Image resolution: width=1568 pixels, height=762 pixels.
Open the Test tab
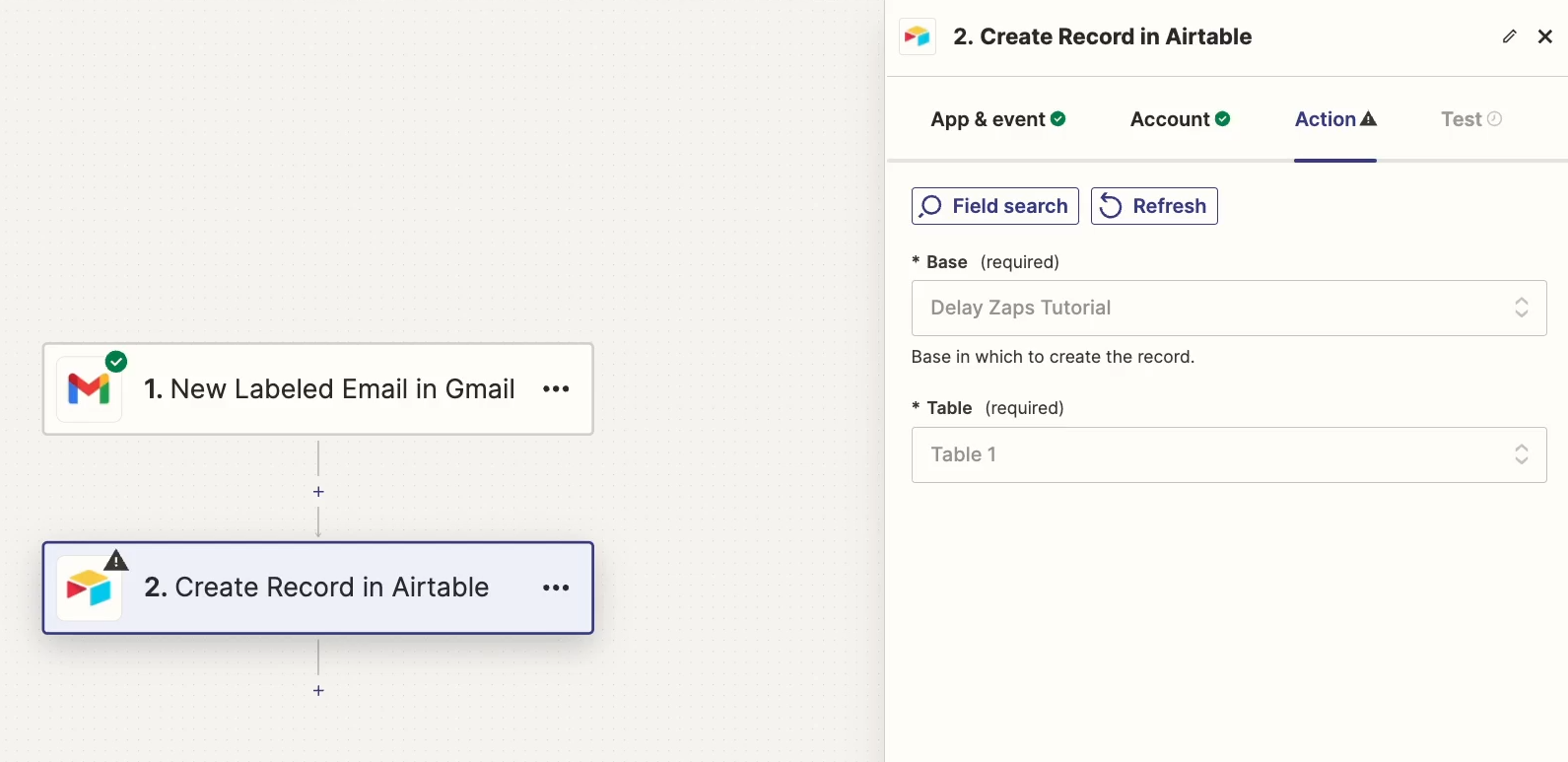tap(1471, 119)
